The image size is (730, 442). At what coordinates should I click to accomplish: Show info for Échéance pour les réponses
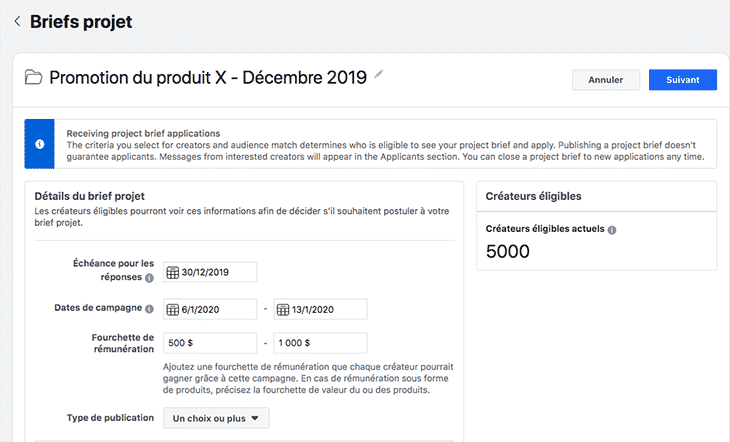pyautogui.click(x=149, y=279)
